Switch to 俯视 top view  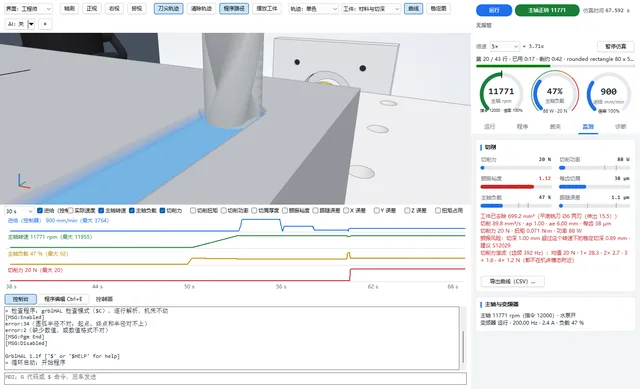coord(137,9)
